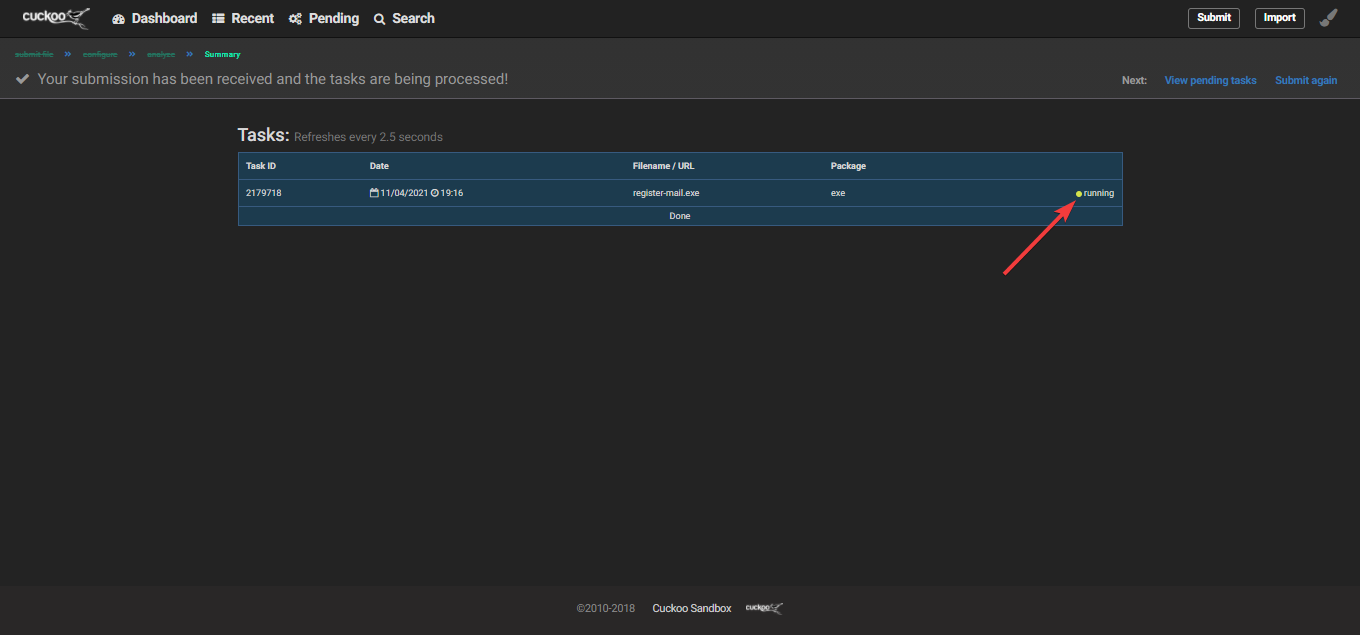Screen dimensions: 1360x635
Task: Select the analyze breadcrumb step
Action: tap(161, 54)
